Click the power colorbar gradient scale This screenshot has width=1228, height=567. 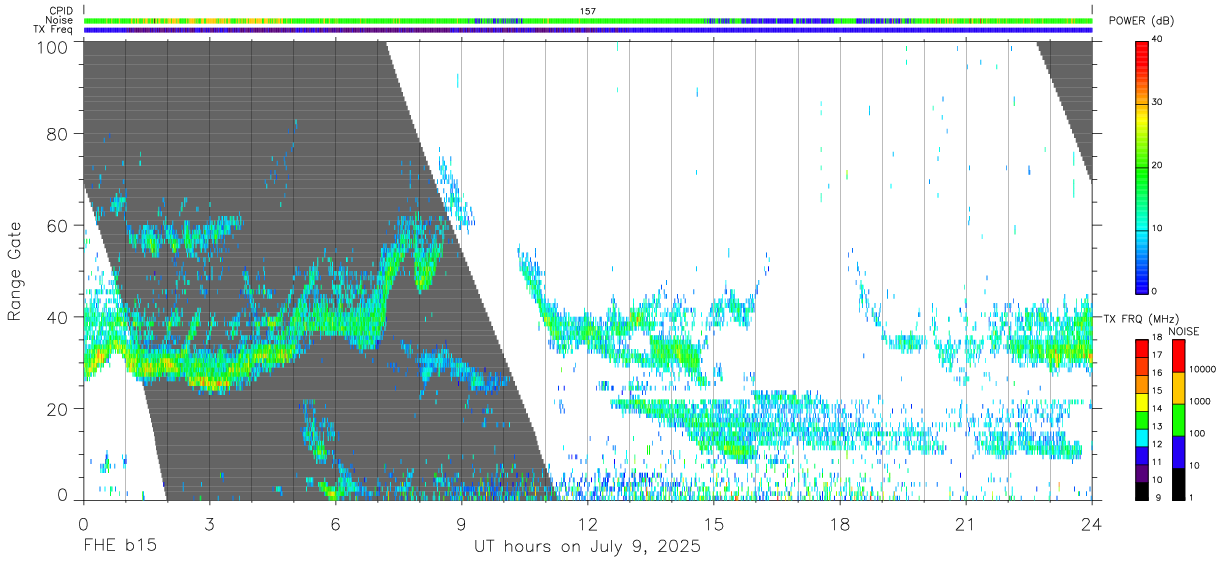(1142, 166)
